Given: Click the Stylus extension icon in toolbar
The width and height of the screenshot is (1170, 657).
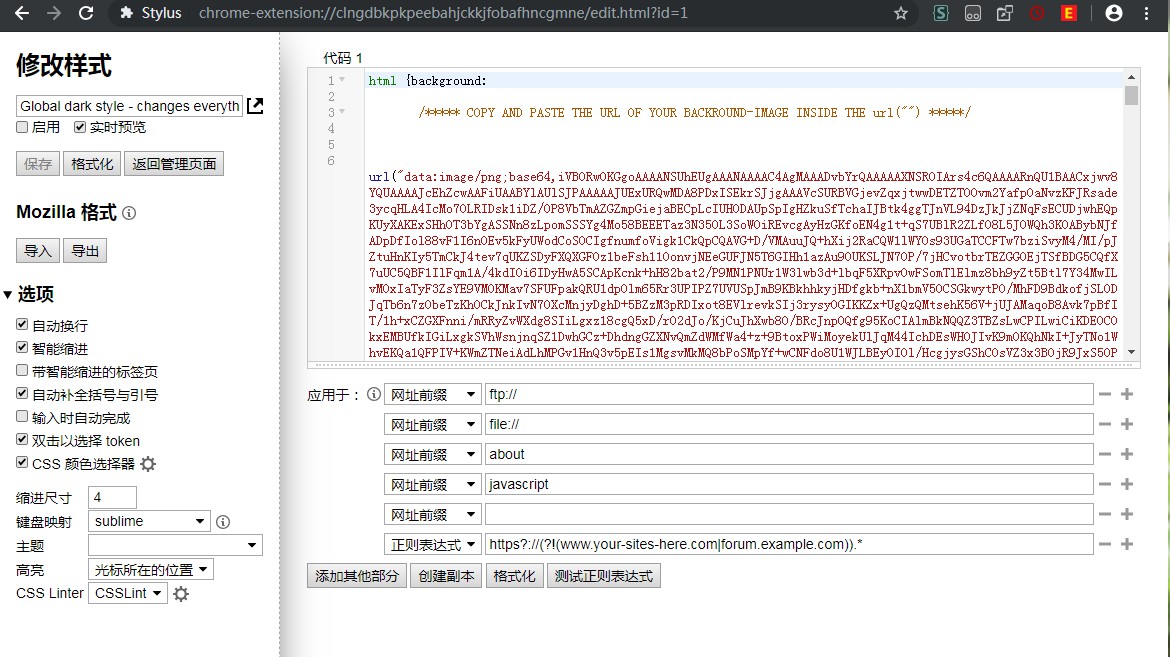Looking at the screenshot, I should coord(941,13).
